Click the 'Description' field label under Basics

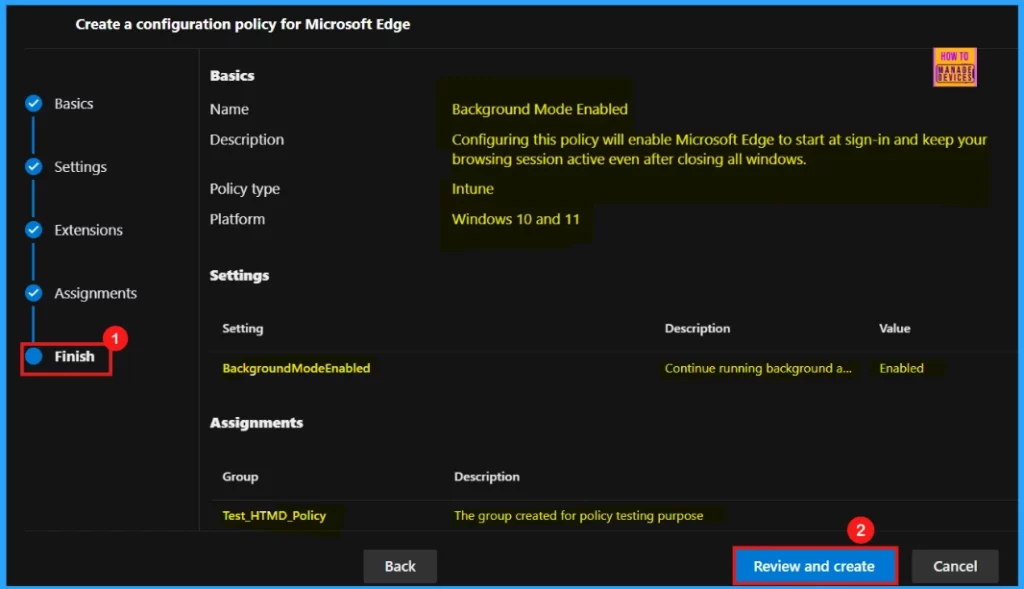pos(246,140)
